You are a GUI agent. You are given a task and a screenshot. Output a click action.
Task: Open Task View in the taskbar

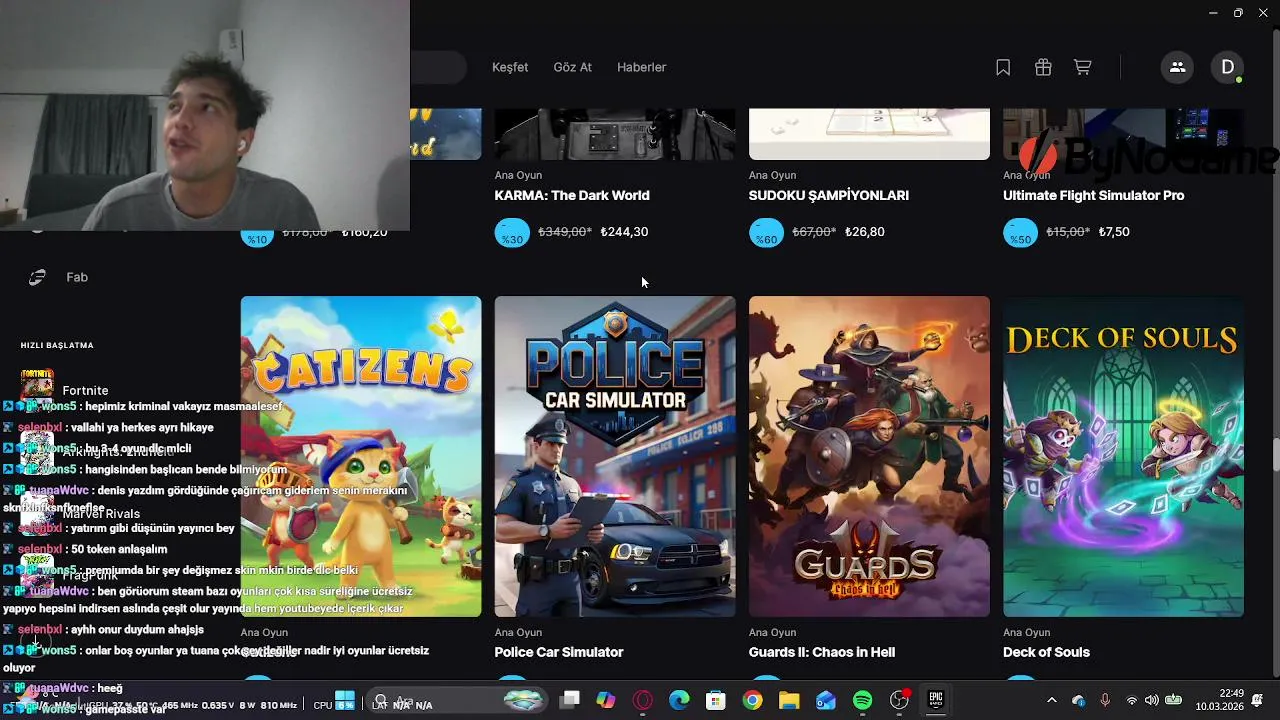pyautogui.click(x=570, y=700)
